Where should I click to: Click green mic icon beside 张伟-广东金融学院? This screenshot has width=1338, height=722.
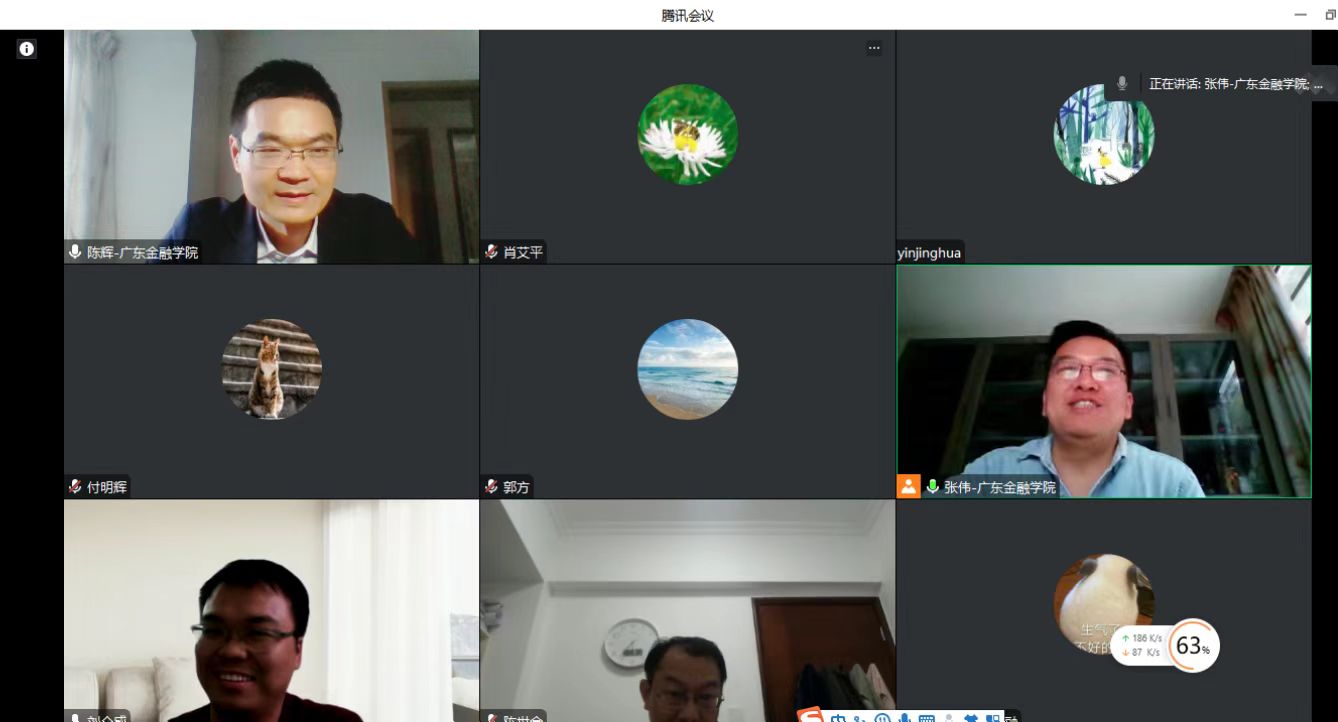pos(932,487)
